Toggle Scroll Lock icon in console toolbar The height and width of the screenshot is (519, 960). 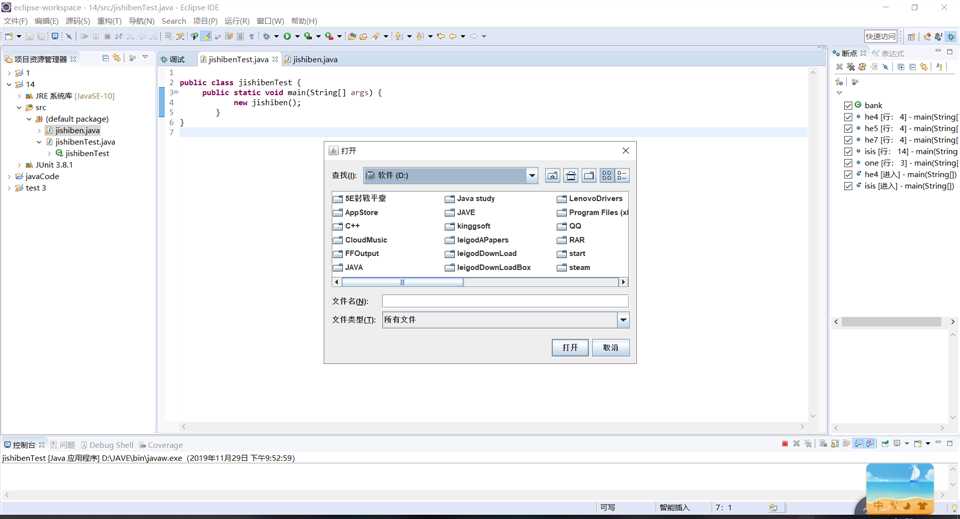point(835,443)
